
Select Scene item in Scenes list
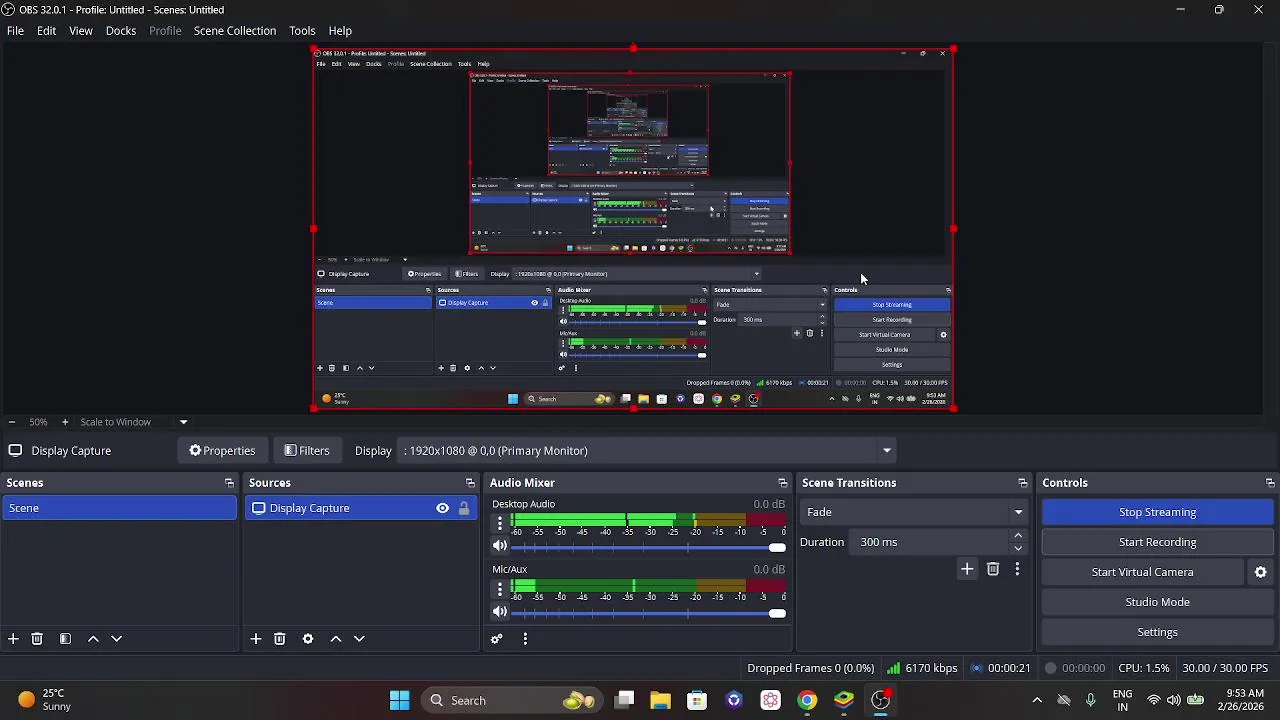click(119, 508)
